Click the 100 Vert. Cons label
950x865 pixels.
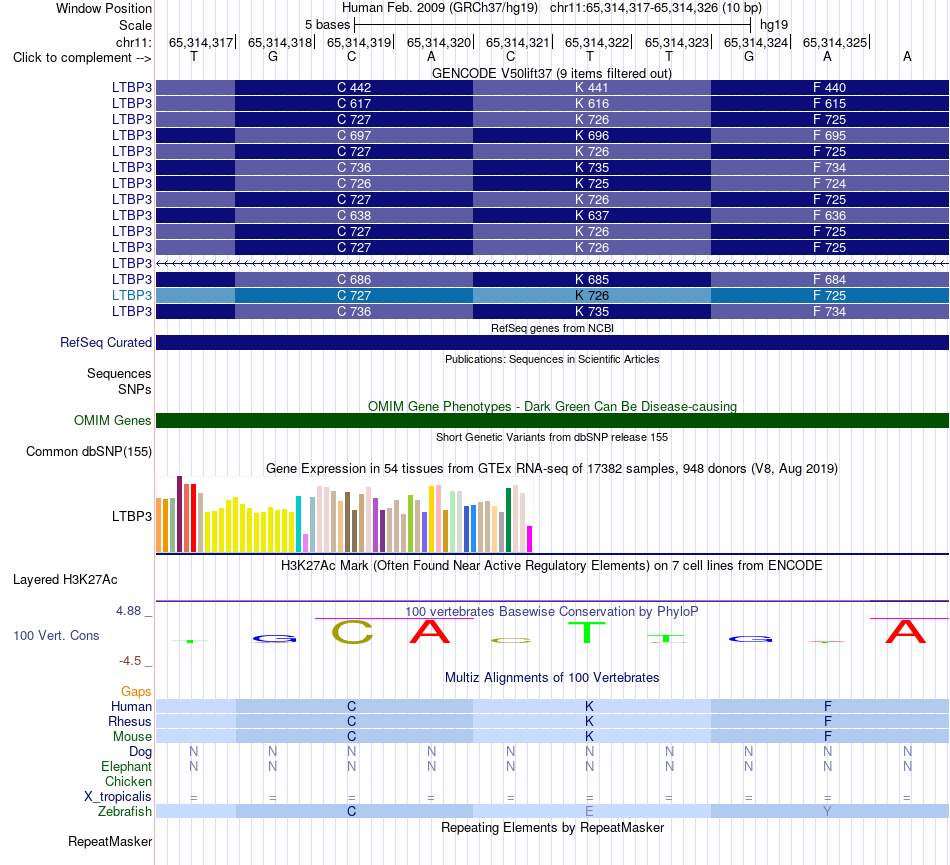pos(56,635)
